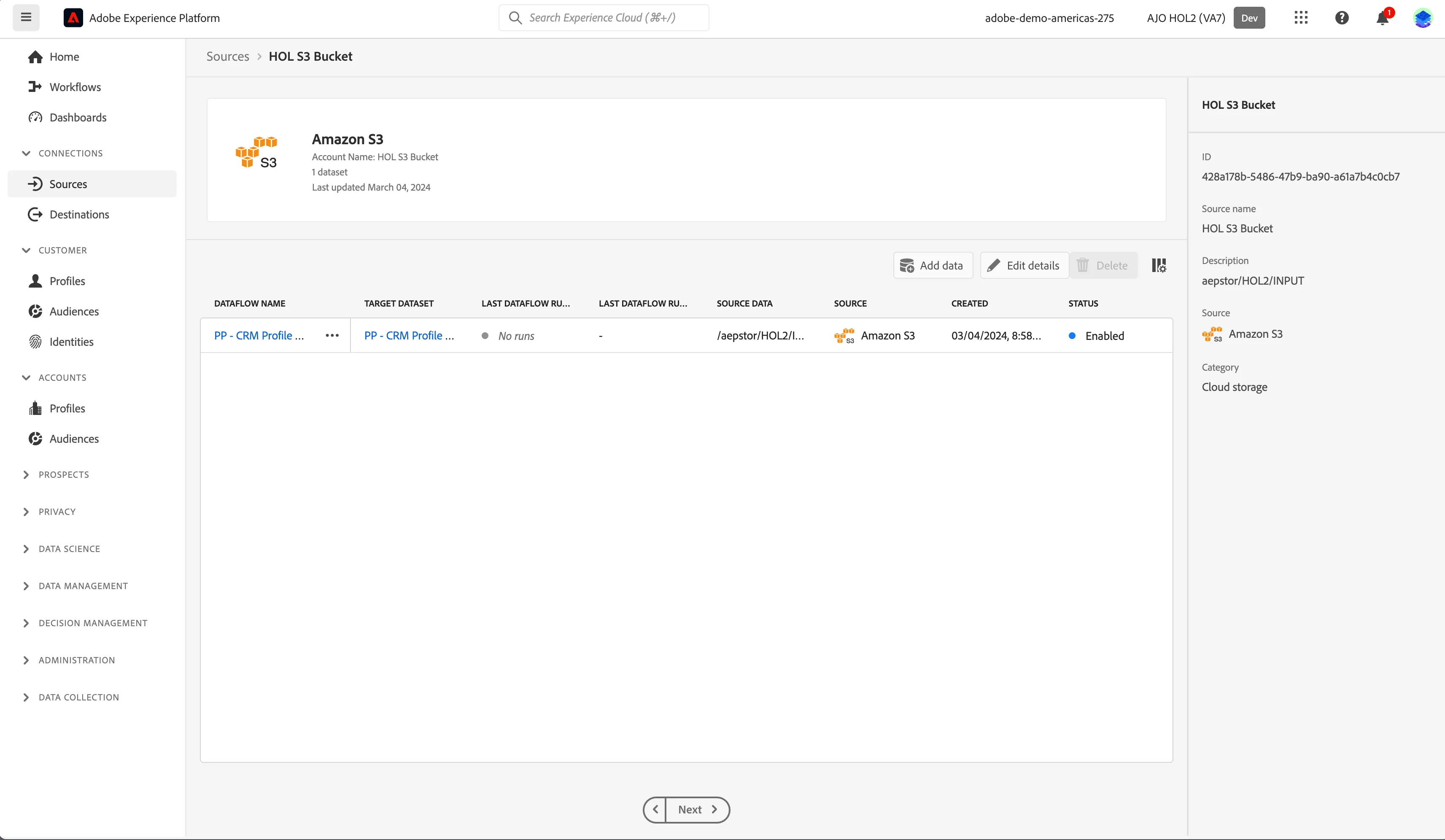Viewport: 1445px width, 840px height.
Task: Go to the Next page
Action: click(698, 810)
